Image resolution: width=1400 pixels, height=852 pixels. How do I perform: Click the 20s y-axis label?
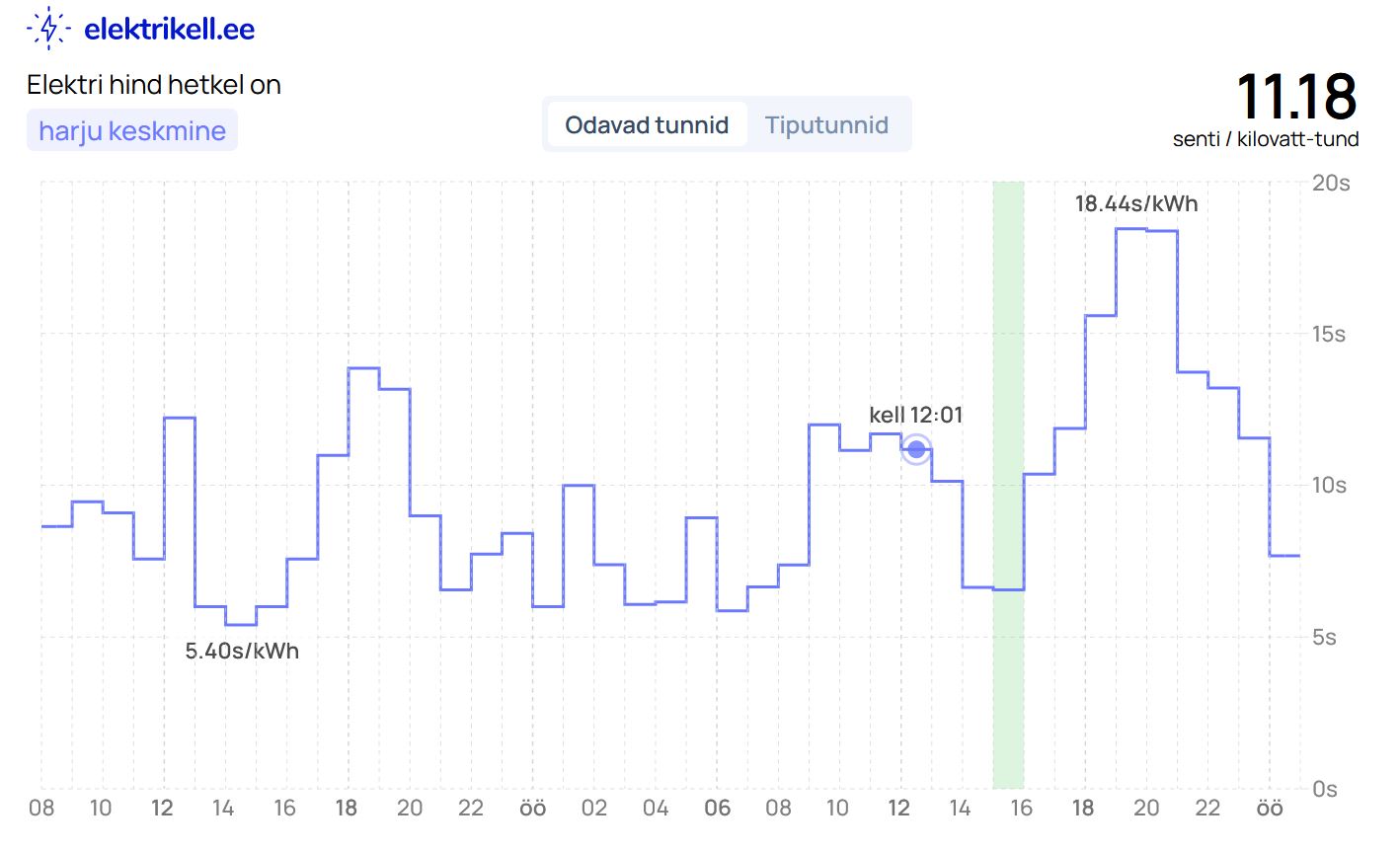click(1330, 184)
